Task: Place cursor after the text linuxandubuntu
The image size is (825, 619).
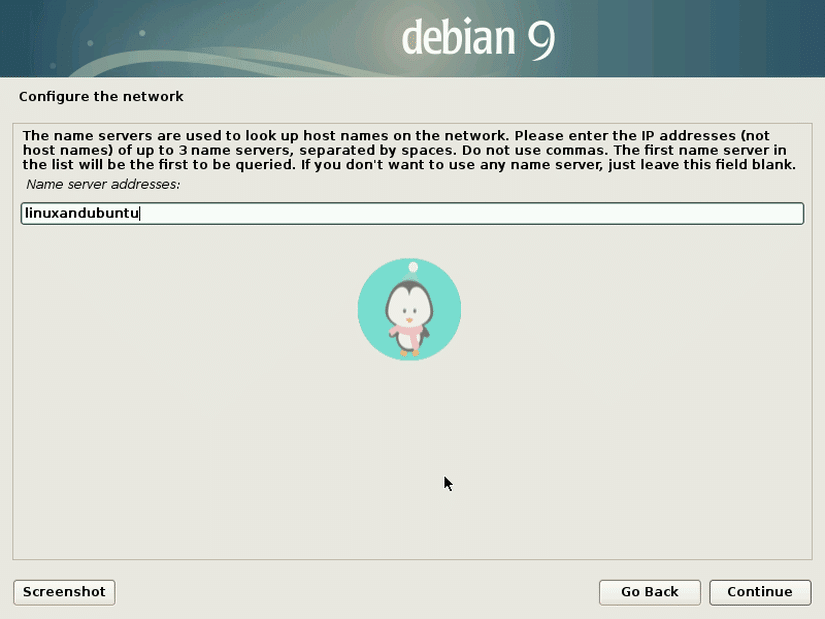Action: [142, 213]
